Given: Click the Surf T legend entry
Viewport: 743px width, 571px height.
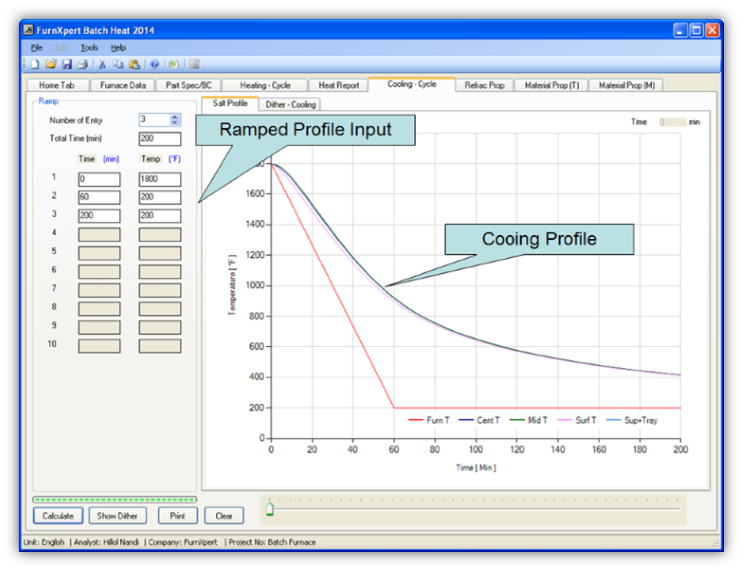Looking at the screenshot, I should pos(577,420).
